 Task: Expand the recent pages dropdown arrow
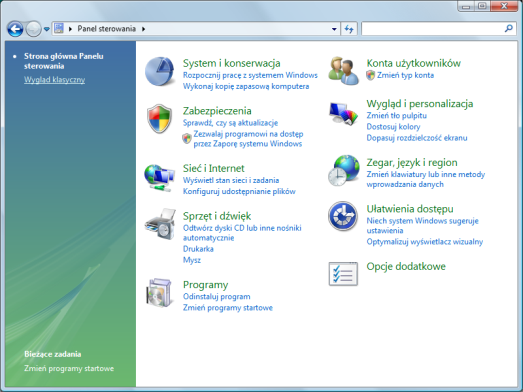pos(47,29)
